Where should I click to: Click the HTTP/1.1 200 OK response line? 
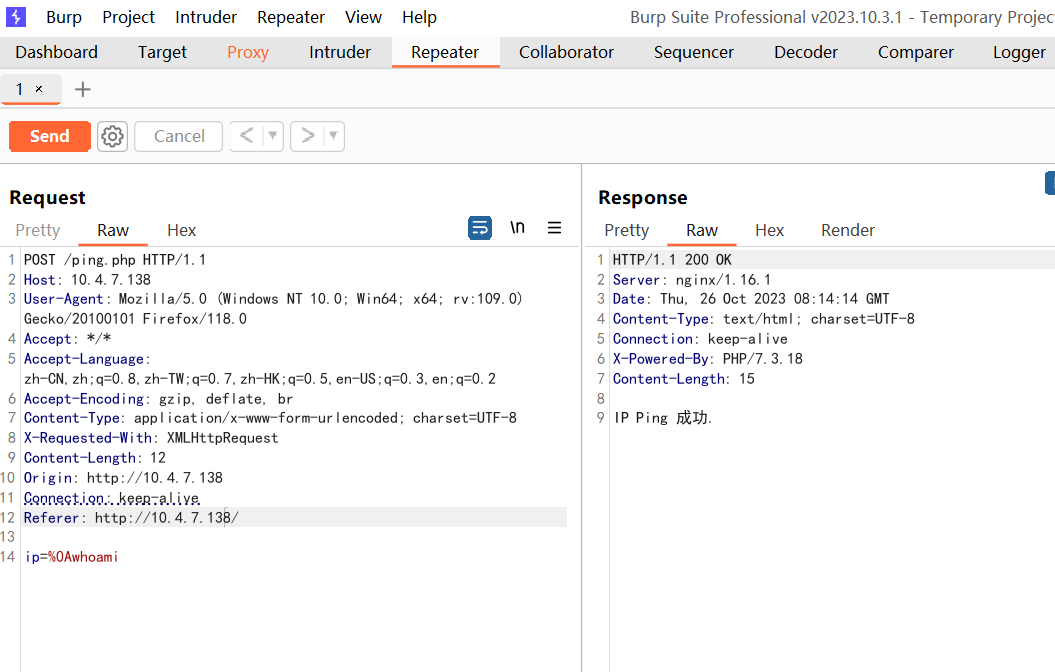point(672,260)
